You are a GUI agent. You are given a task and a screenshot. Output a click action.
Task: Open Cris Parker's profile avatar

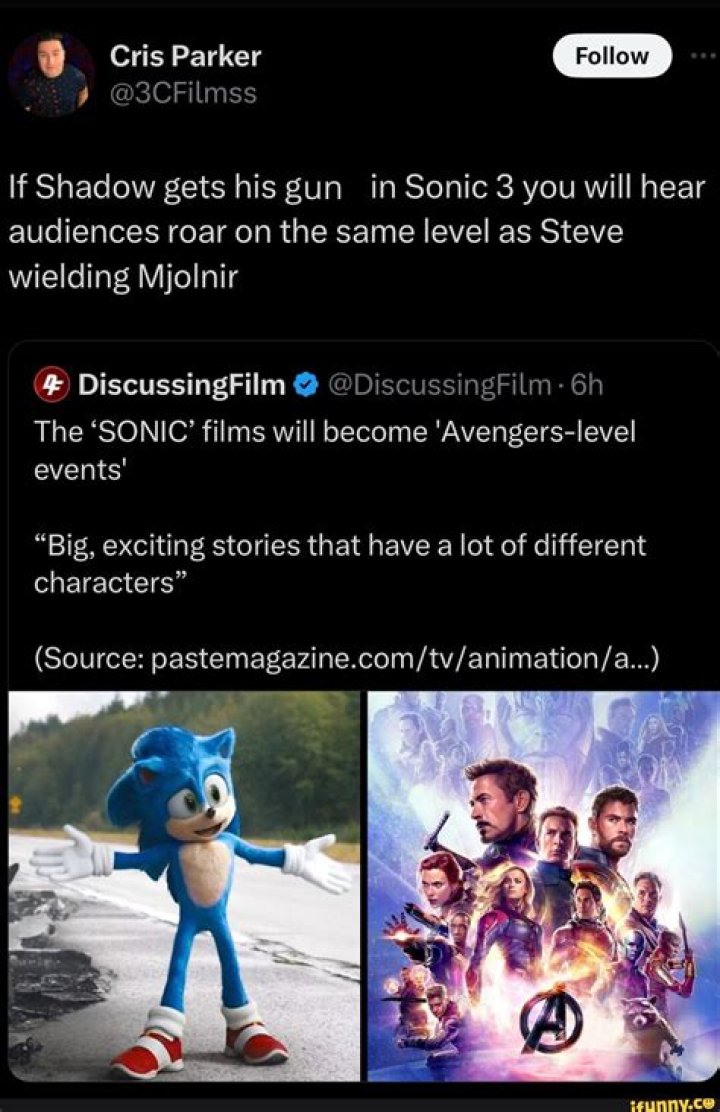coord(51,73)
